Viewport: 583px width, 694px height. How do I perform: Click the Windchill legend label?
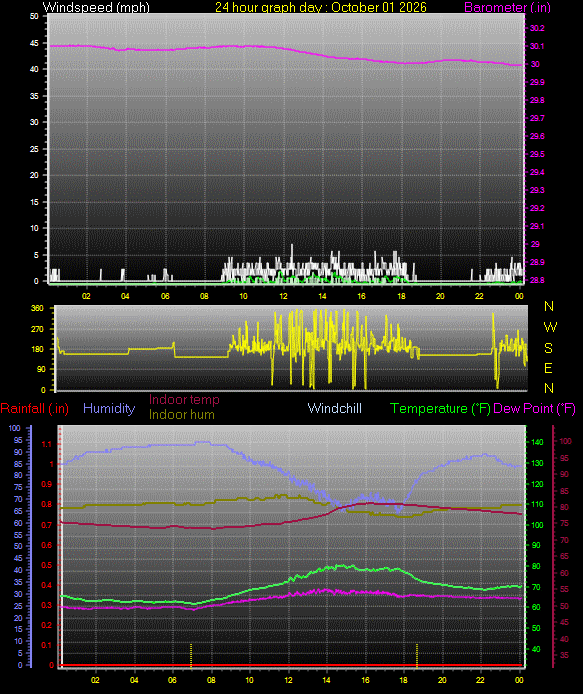pos(335,409)
